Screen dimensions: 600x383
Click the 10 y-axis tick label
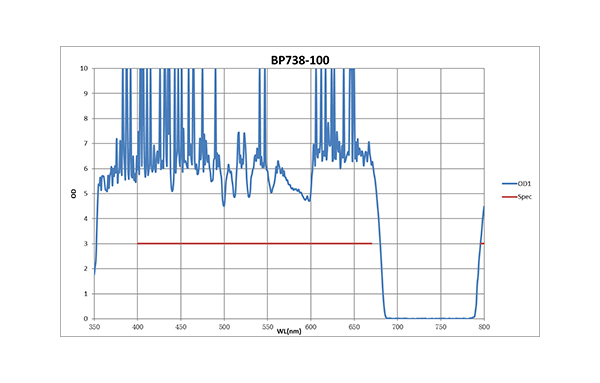[84, 68]
